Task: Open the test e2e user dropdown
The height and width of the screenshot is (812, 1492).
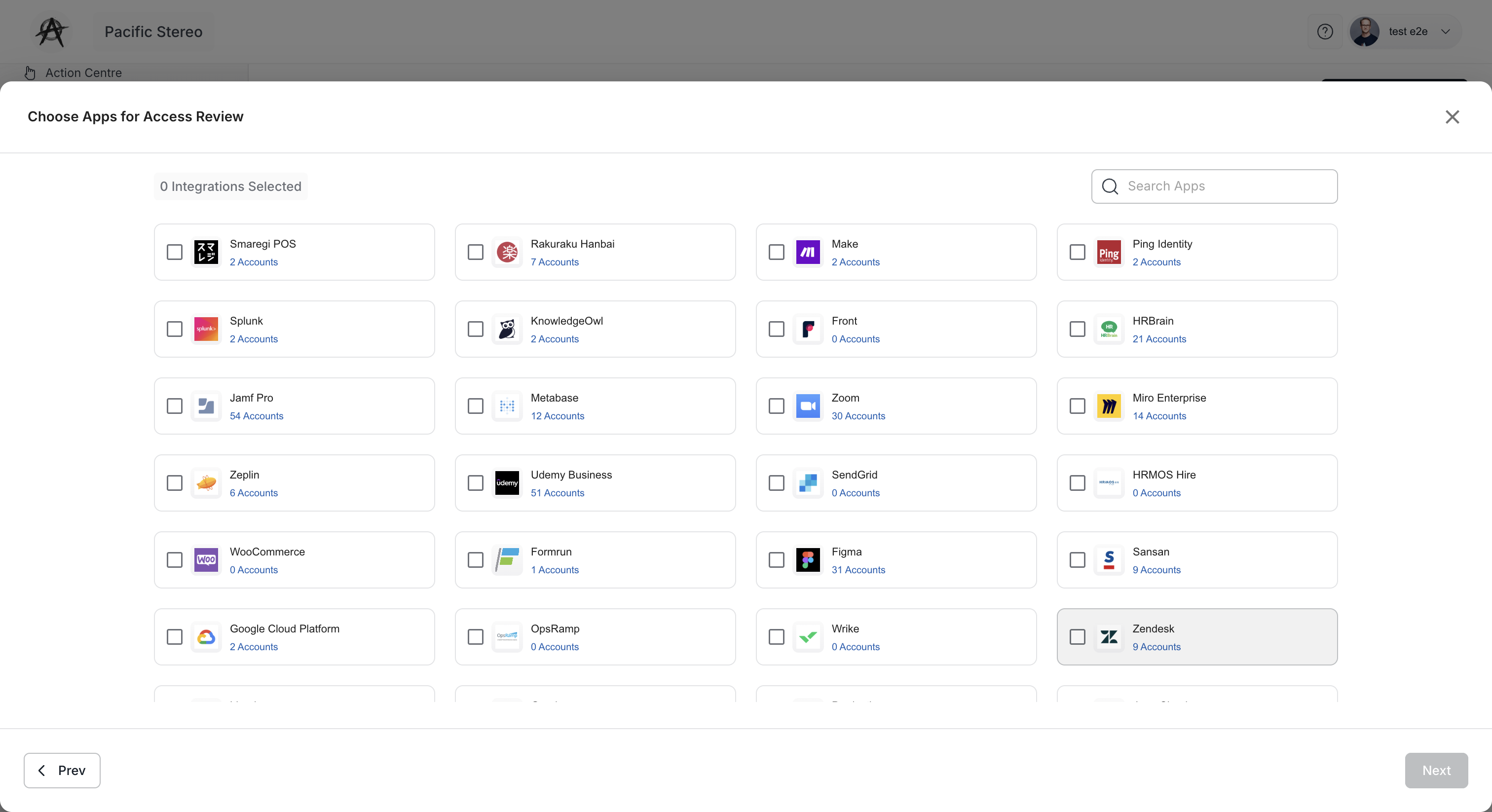Action: pyautogui.click(x=1405, y=31)
